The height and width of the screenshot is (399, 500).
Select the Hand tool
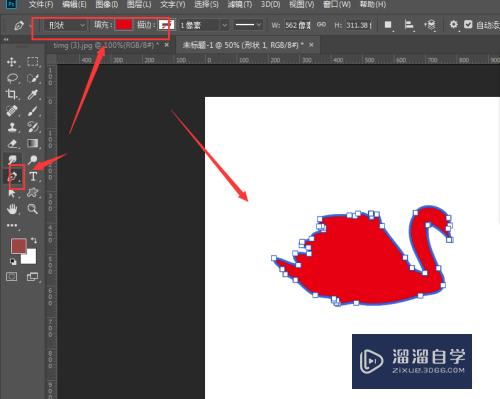coord(12,209)
